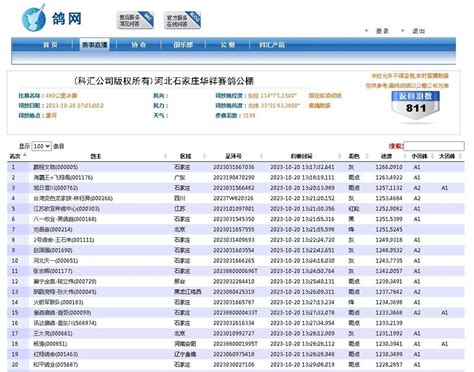Go to the 首页 menu item
The image size is (474, 372).
tap(50, 45)
